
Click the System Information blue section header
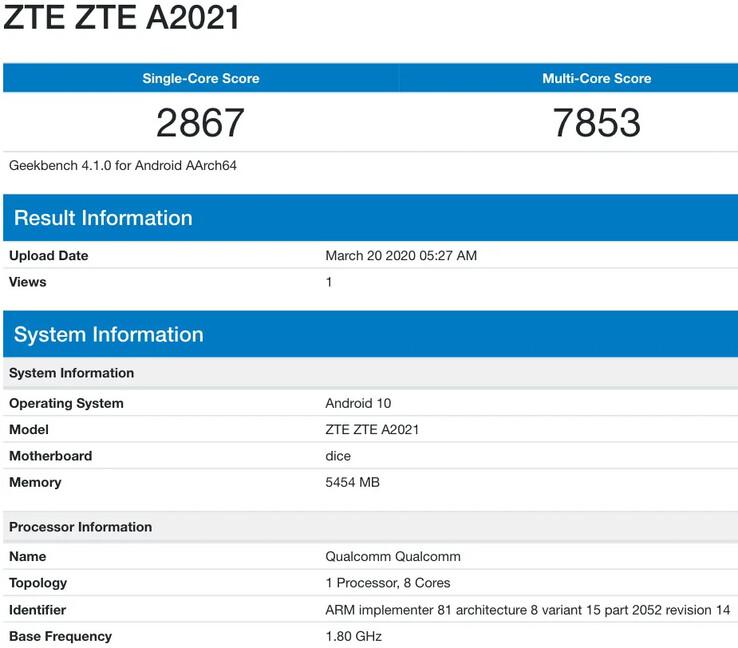(108, 334)
